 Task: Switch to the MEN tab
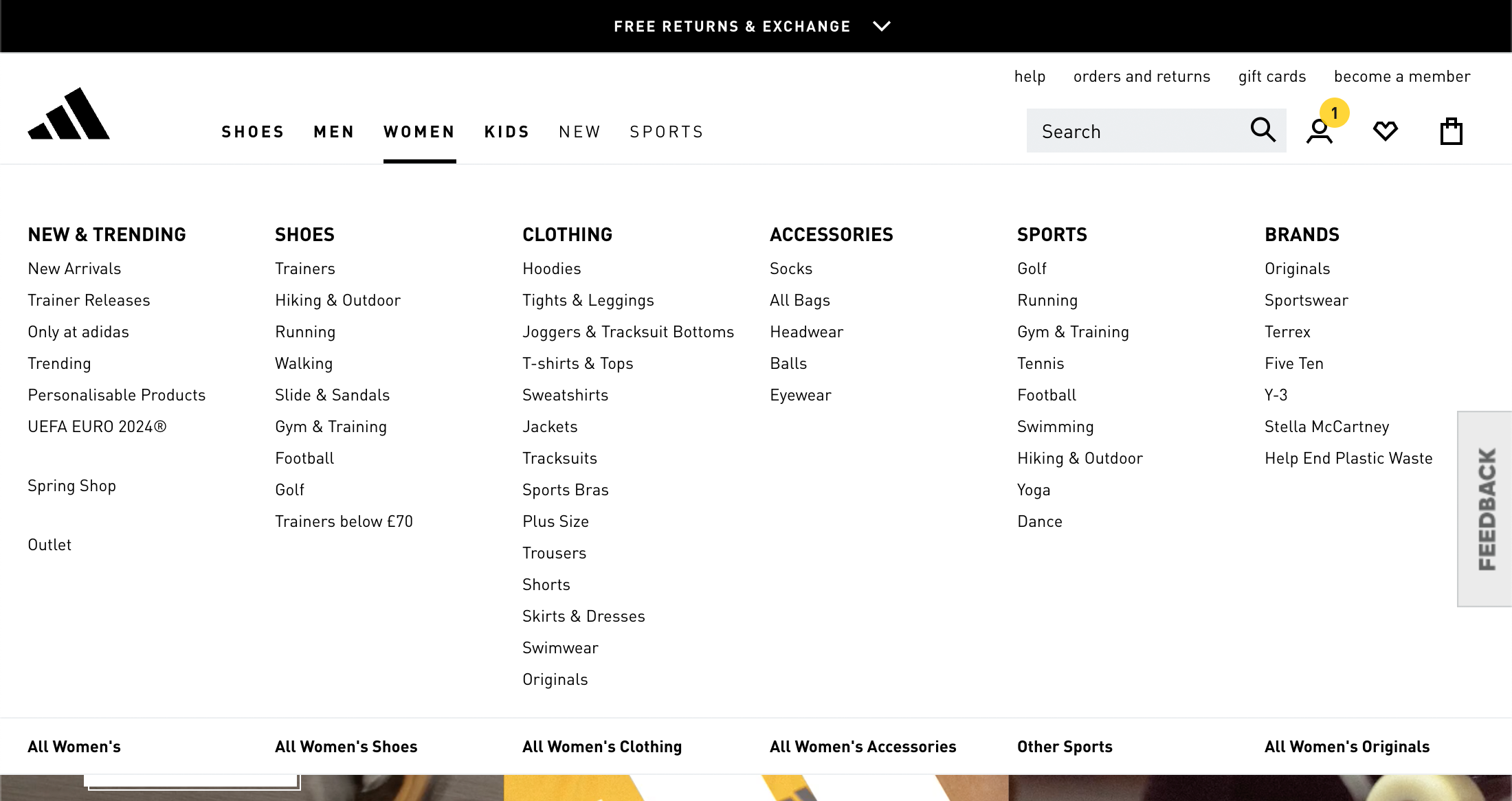pyautogui.click(x=334, y=131)
